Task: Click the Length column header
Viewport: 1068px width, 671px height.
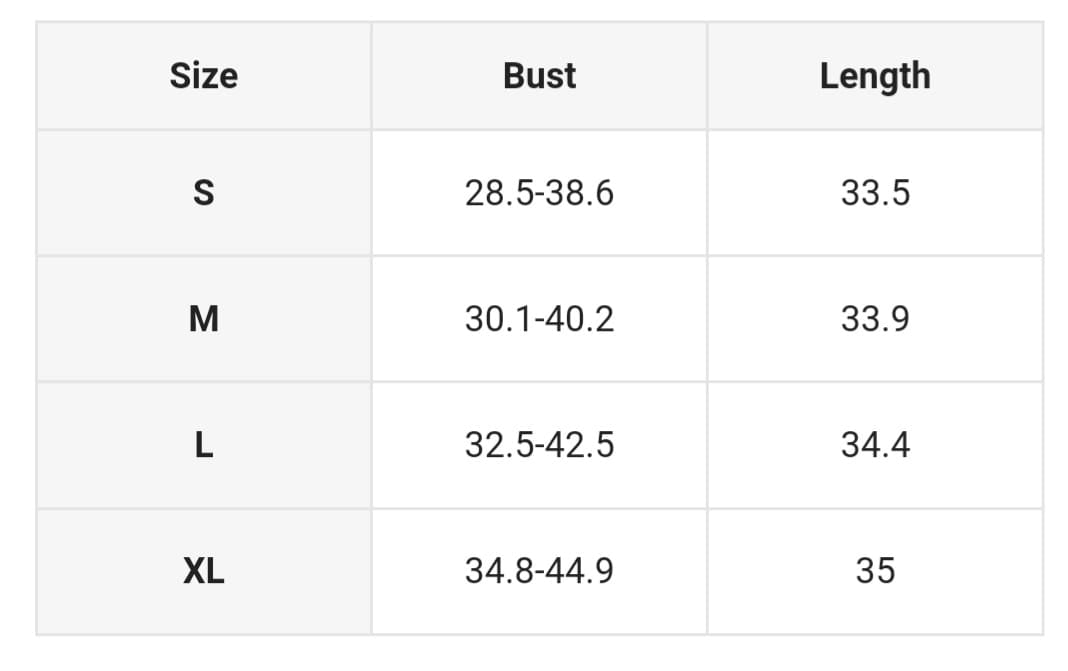Action: pyautogui.click(x=875, y=76)
